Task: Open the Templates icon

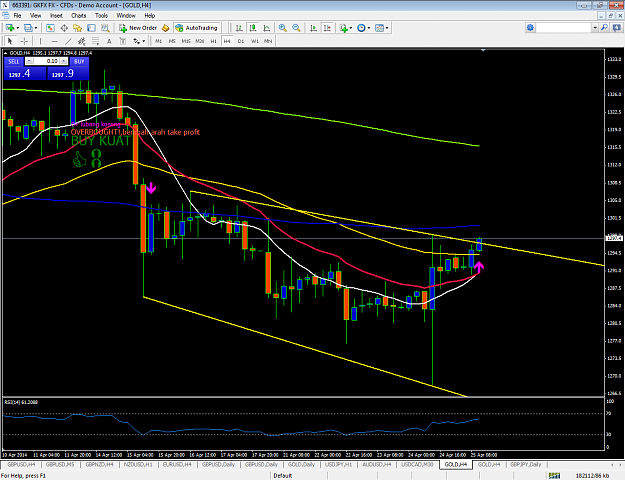Action: (379, 28)
